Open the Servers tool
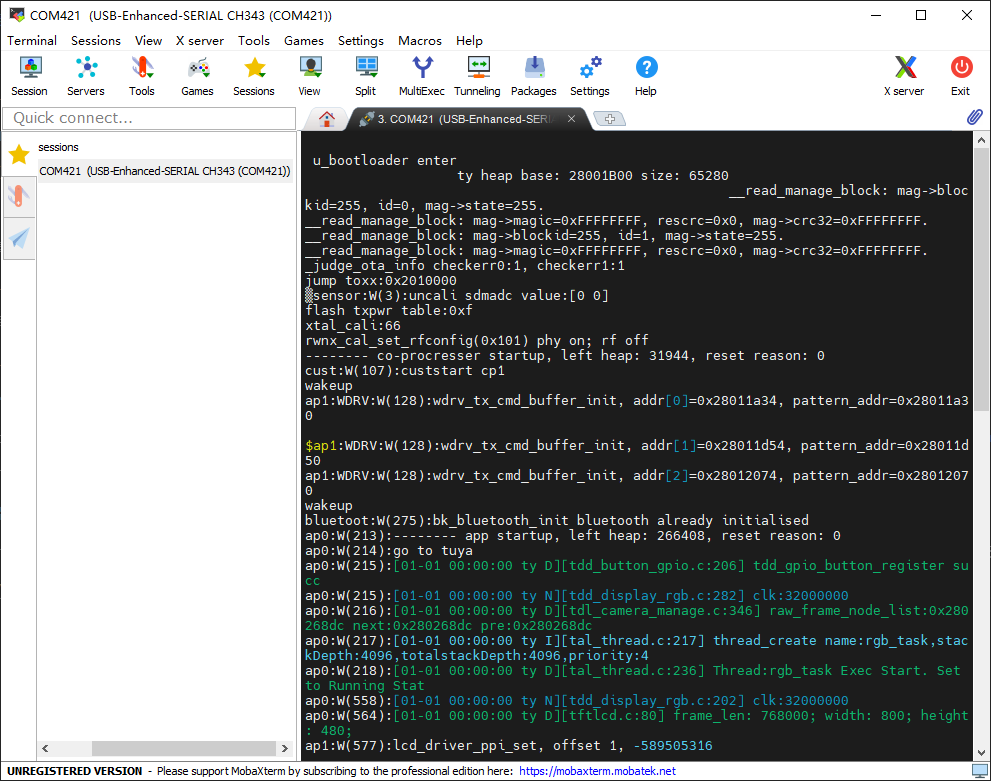This screenshot has width=991, height=781. pyautogui.click(x=86, y=76)
